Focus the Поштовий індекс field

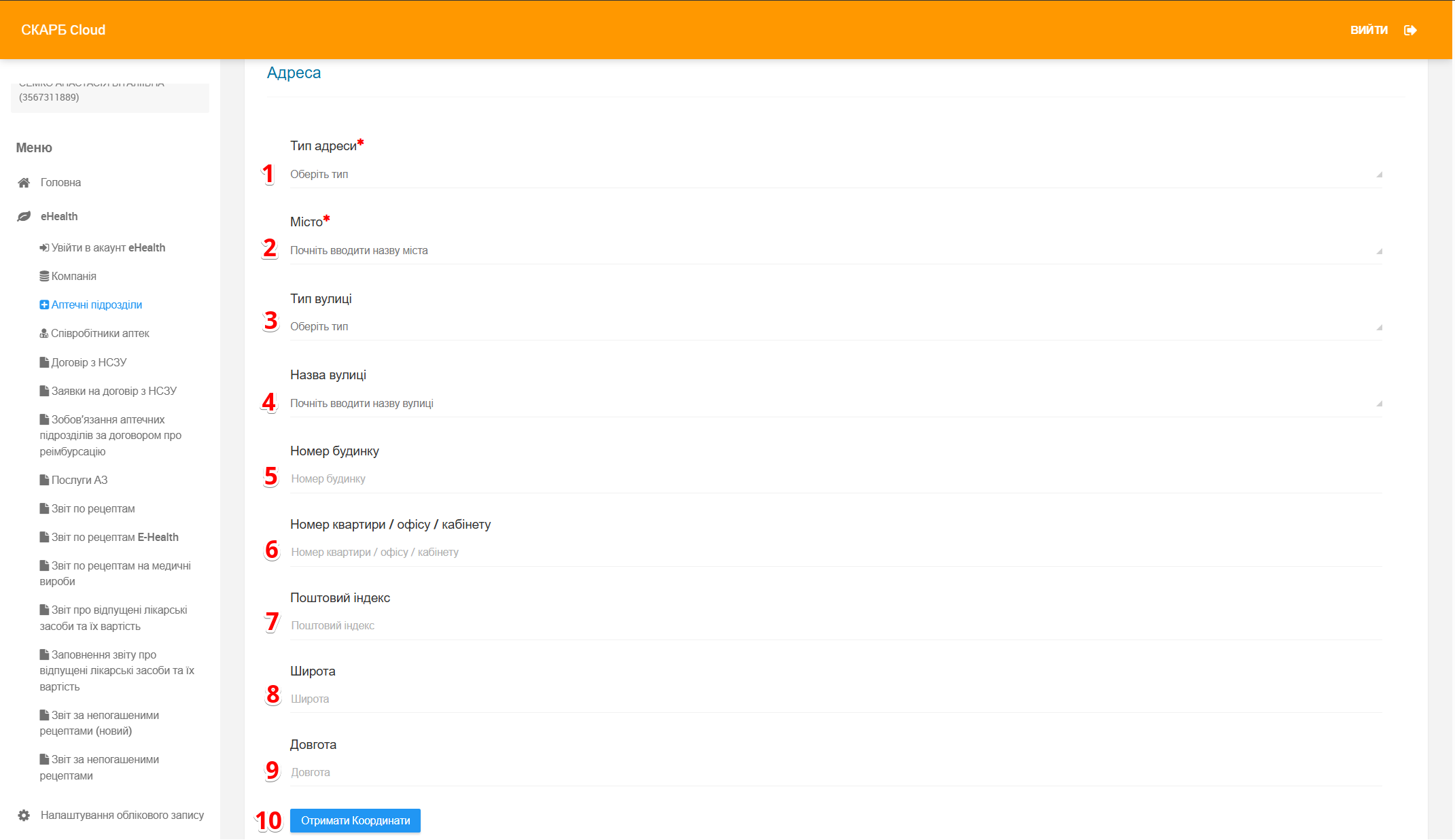click(x=835, y=625)
